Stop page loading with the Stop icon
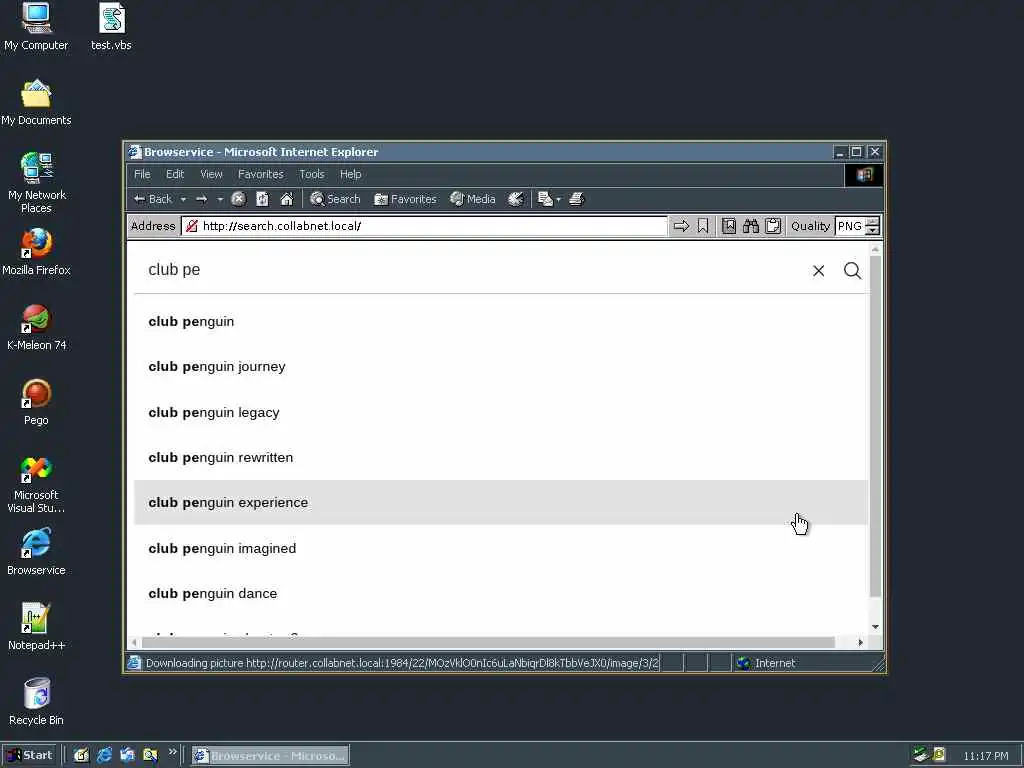This screenshot has height=768, width=1024. coord(238,199)
